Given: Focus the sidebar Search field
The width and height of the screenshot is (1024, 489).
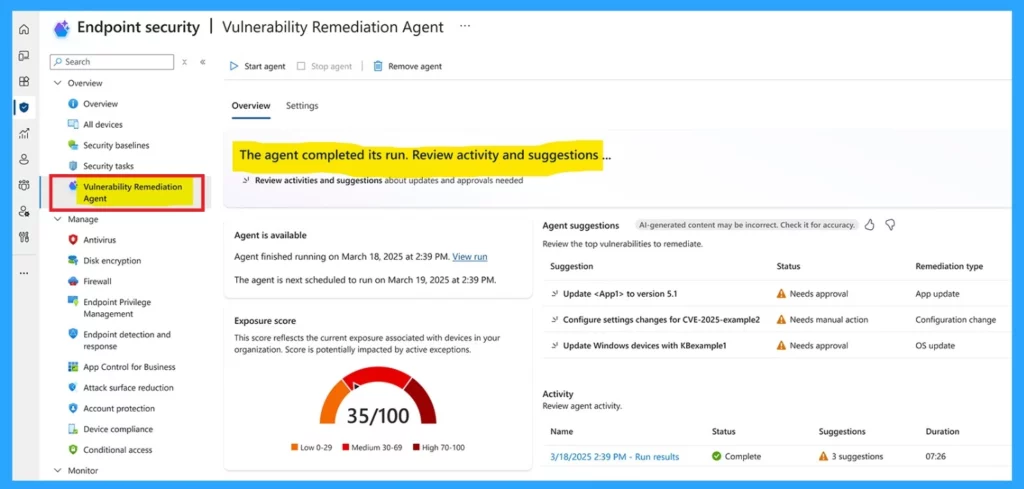Looking at the screenshot, I should (x=112, y=62).
